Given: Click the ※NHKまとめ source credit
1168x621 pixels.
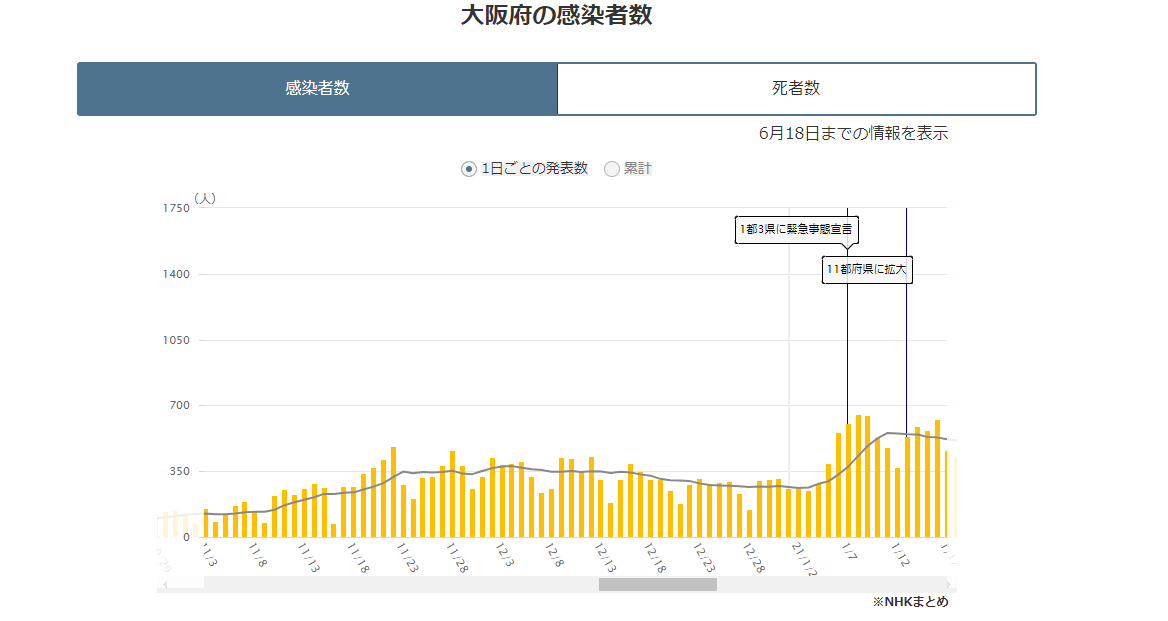Looking at the screenshot, I should pyautogui.click(x=911, y=602).
